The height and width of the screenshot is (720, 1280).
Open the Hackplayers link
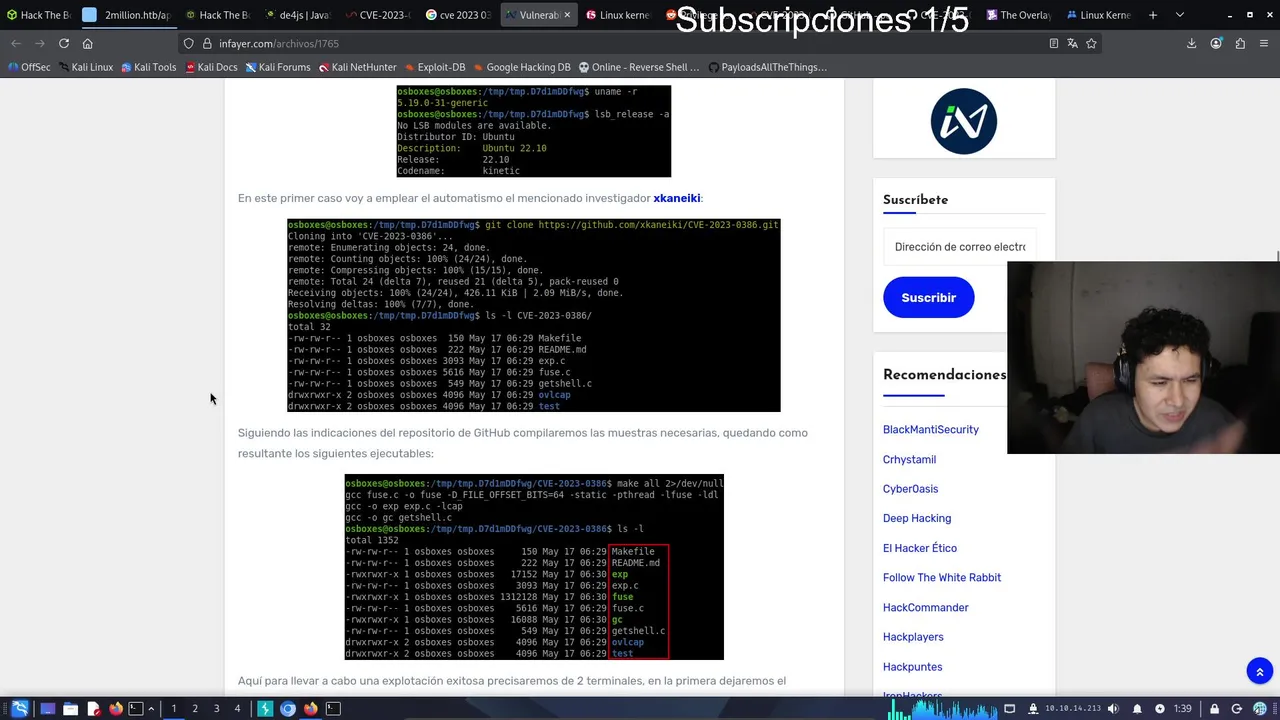tap(913, 637)
